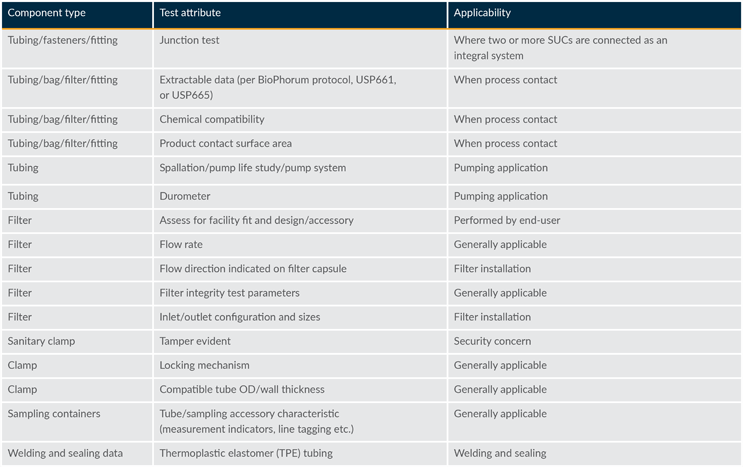Click the Durometer cell
The width and height of the screenshot is (743, 467).
coord(185,196)
